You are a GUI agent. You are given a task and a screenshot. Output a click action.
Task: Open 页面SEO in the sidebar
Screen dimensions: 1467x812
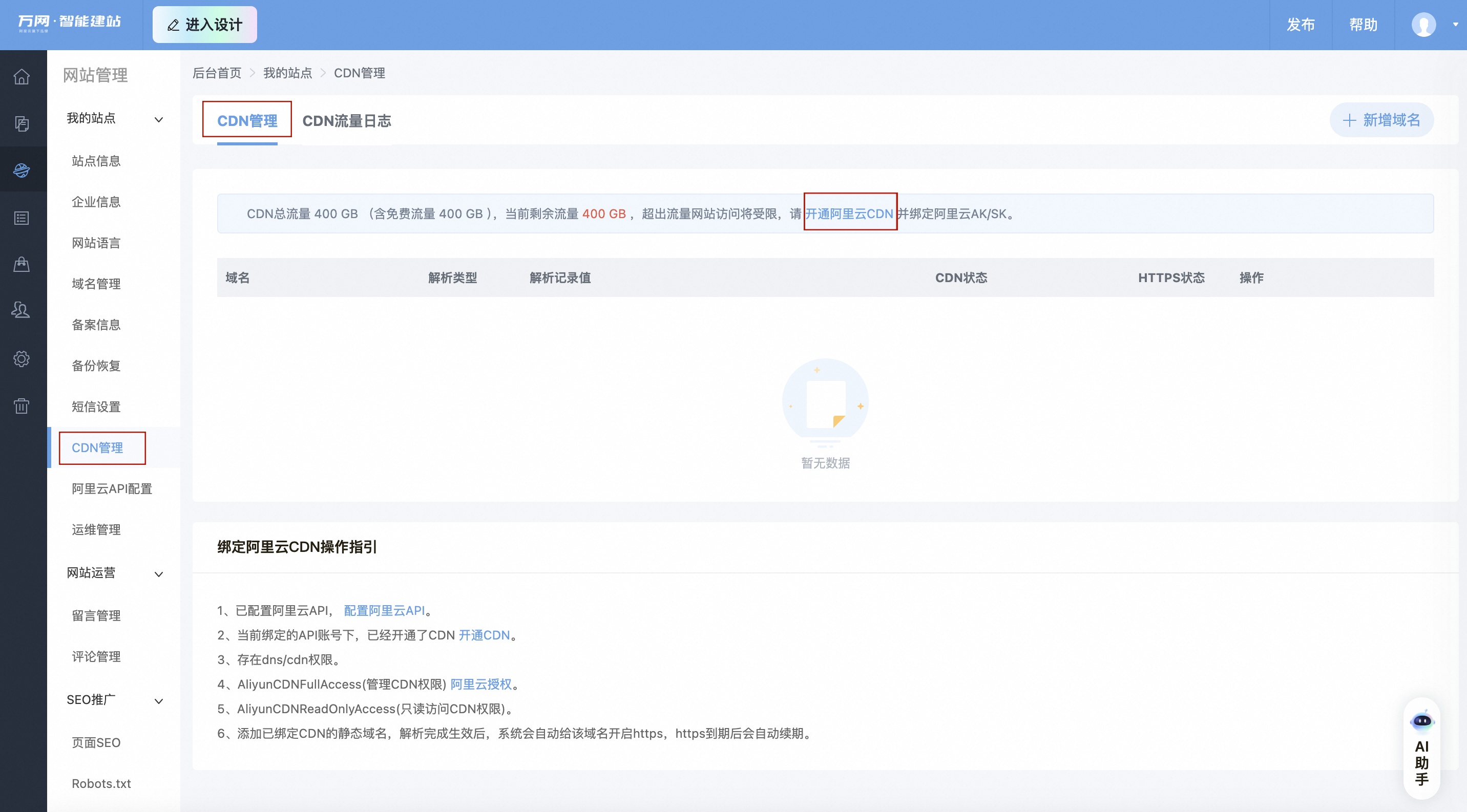tap(96, 742)
